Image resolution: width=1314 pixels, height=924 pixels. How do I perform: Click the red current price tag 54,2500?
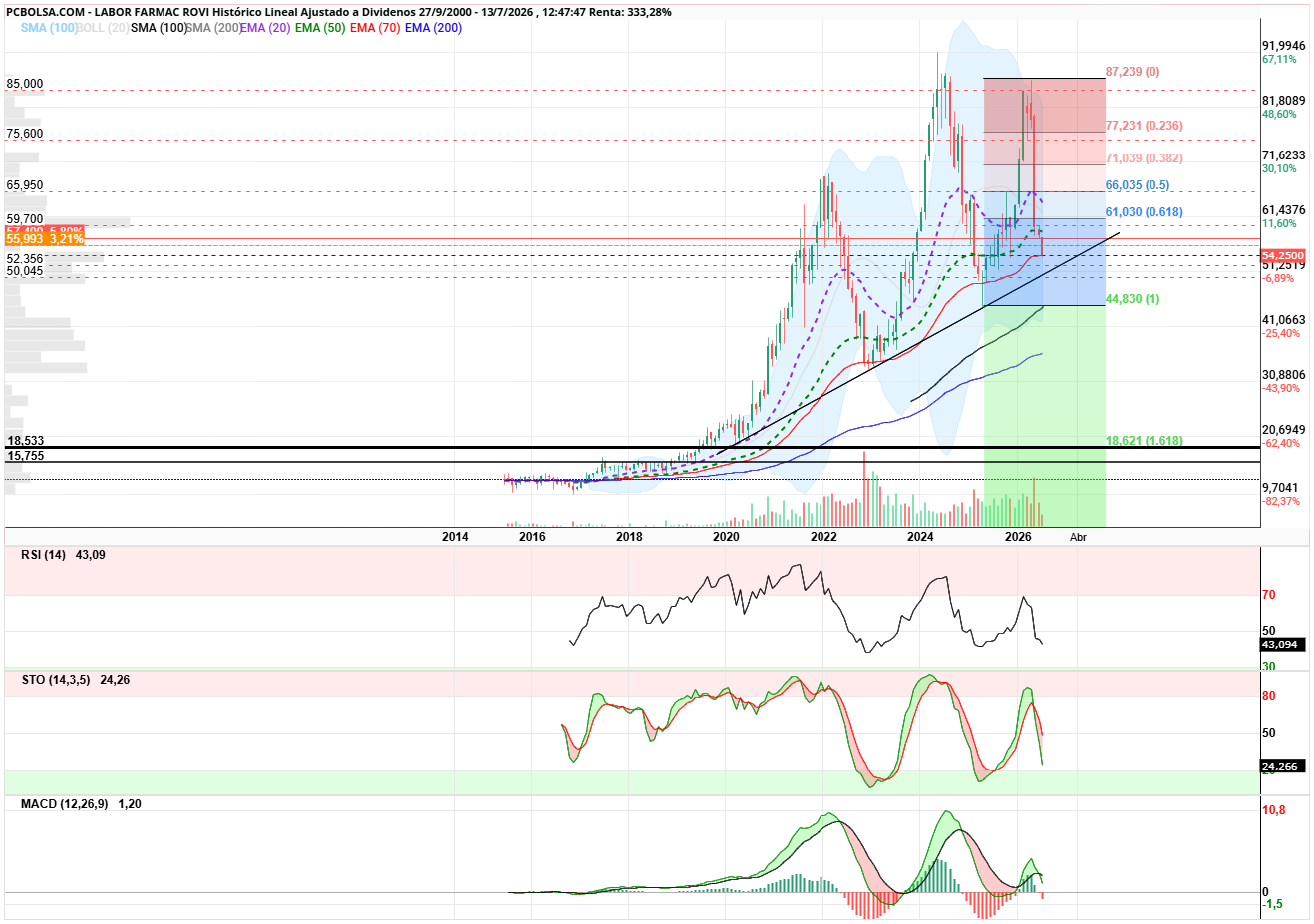point(1283,256)
